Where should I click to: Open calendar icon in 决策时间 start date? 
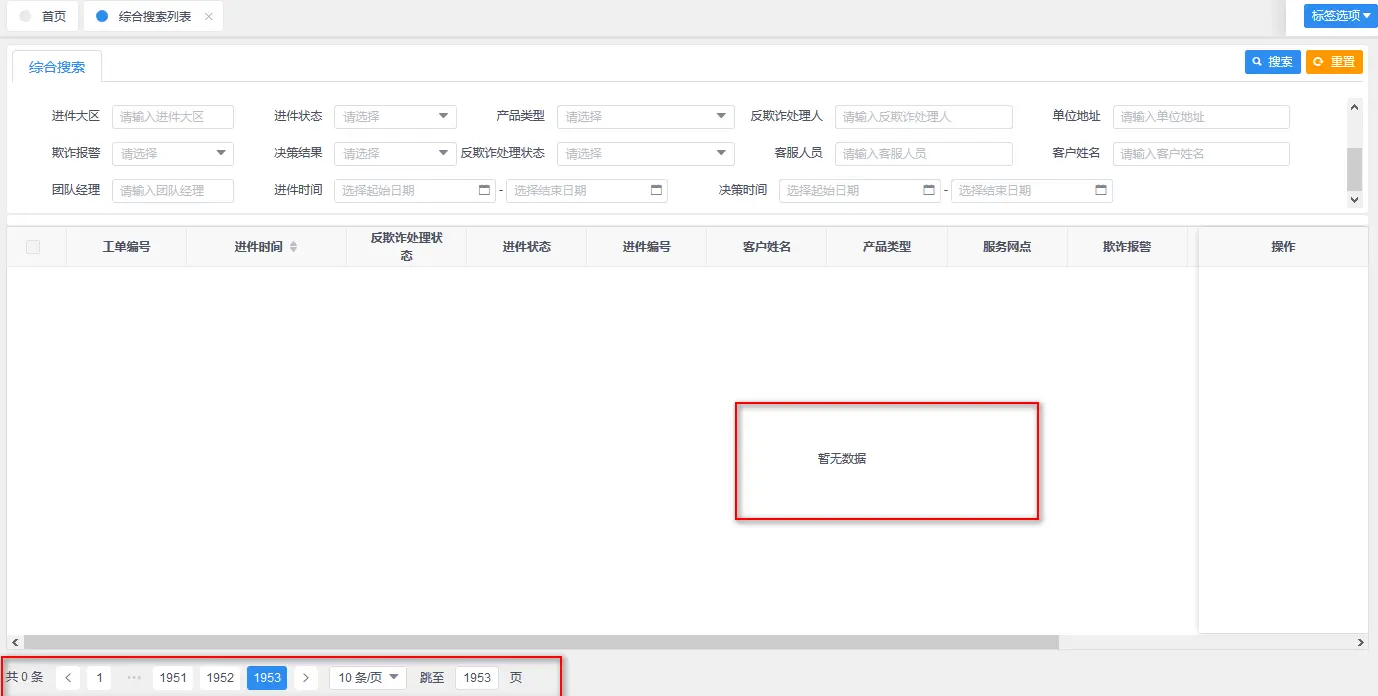[930, 190]
